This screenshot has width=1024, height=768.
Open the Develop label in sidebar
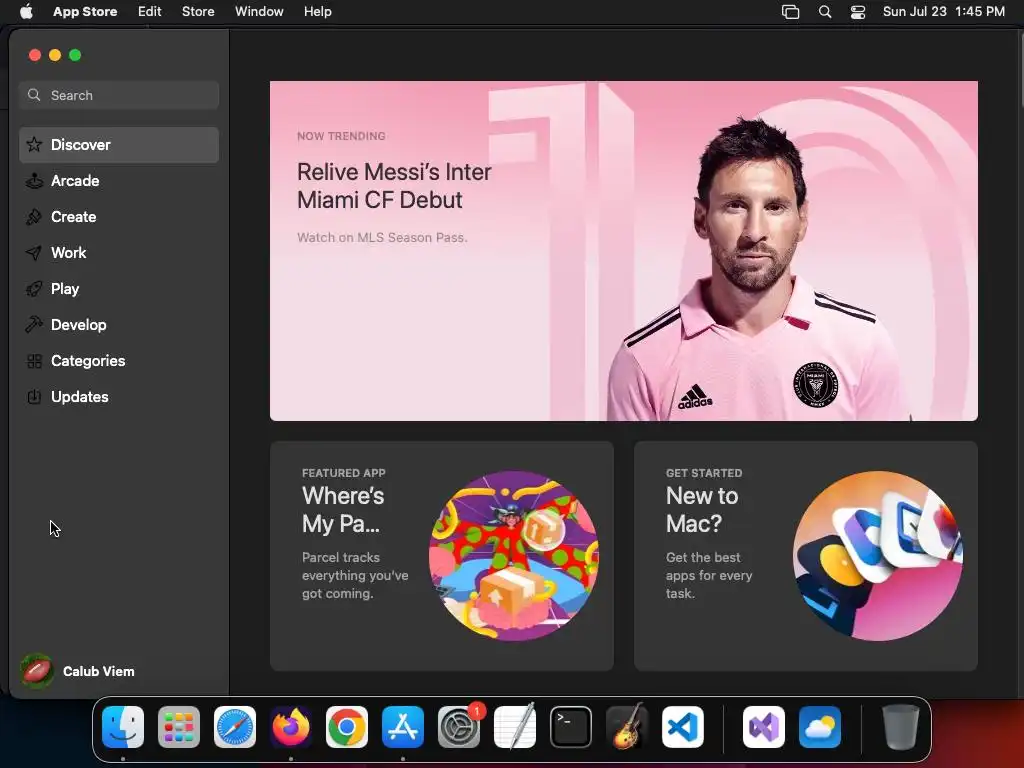[78, 325]
